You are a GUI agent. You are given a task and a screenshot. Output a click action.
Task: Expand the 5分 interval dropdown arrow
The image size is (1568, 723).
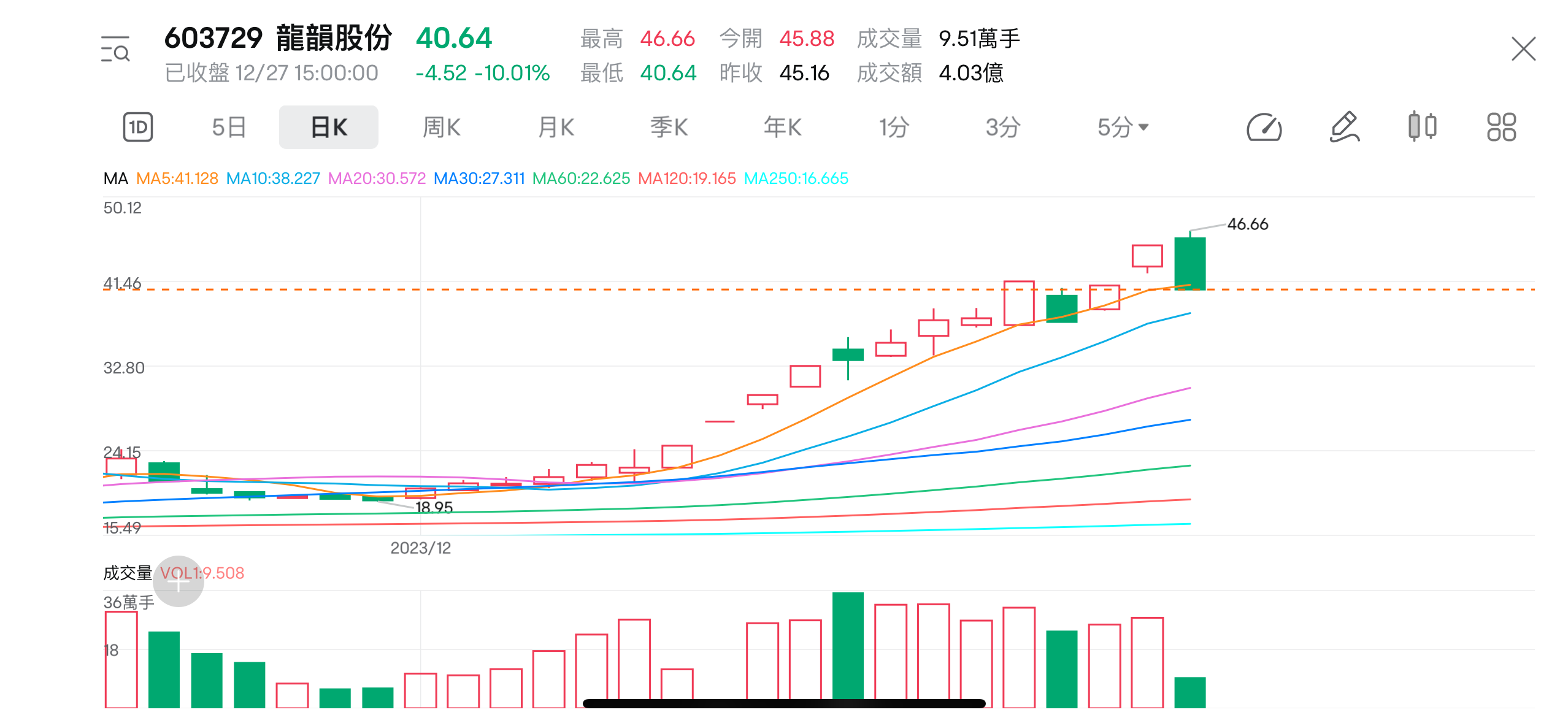tap(1143, 128)
